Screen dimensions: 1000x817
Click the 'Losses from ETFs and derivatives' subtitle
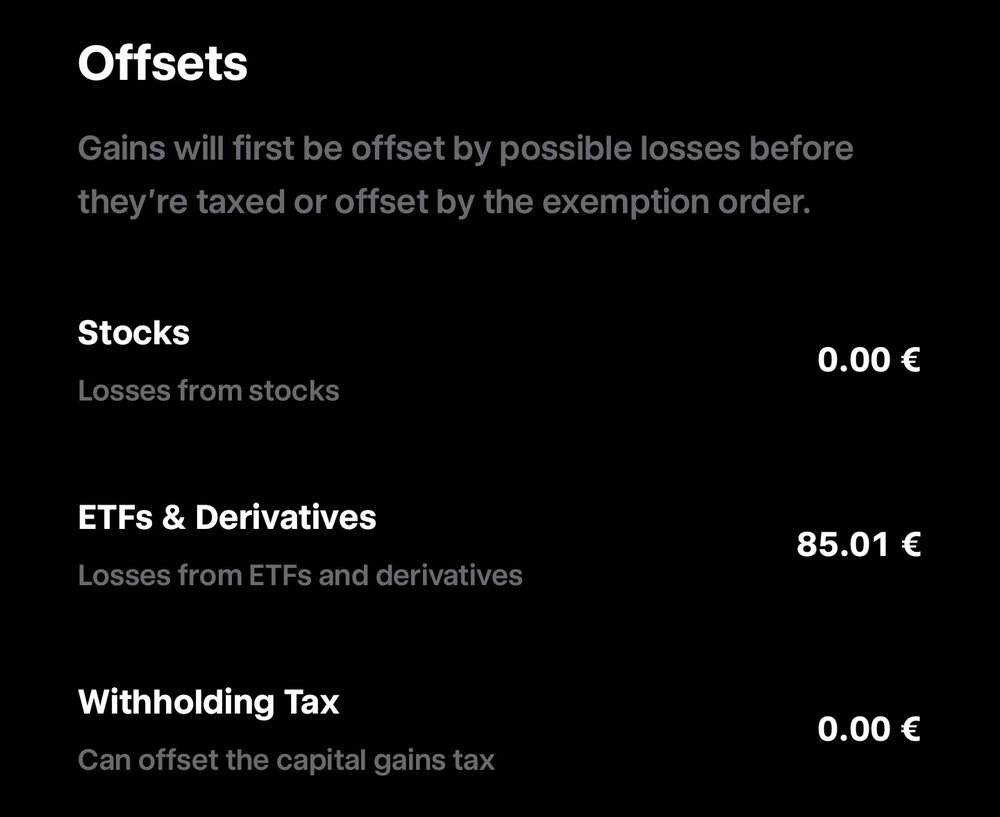click(300, 575)
